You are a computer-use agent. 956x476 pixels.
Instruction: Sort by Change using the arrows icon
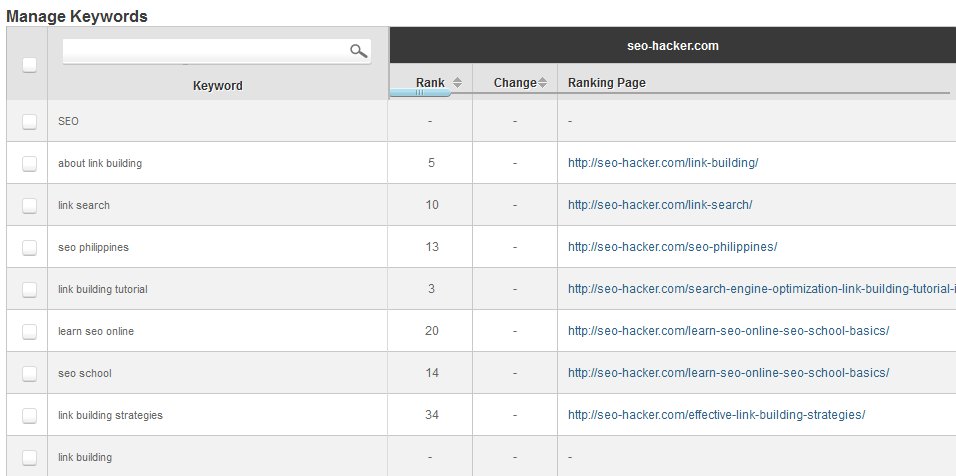543,83
